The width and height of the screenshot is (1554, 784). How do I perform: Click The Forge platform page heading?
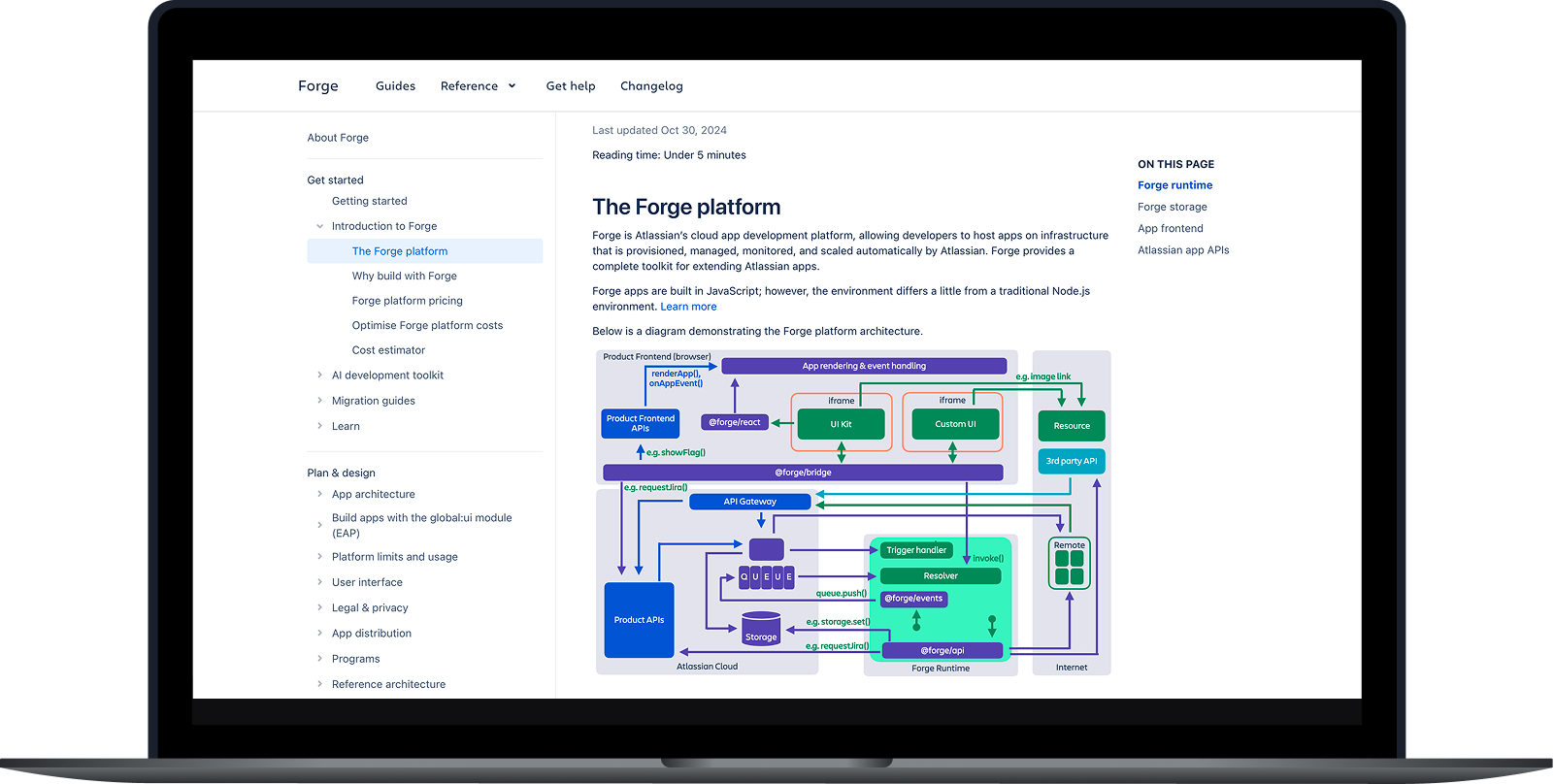click(x=686, y=207)
